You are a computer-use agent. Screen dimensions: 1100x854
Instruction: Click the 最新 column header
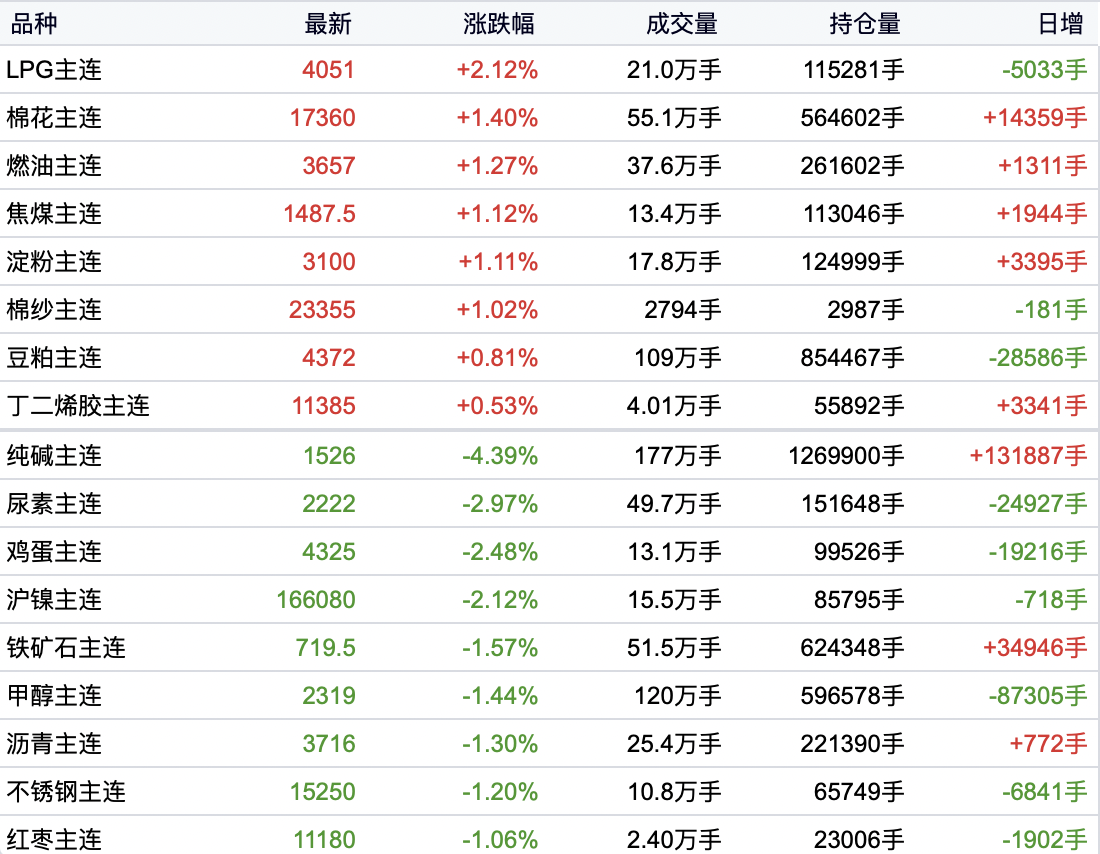(329, 24)
